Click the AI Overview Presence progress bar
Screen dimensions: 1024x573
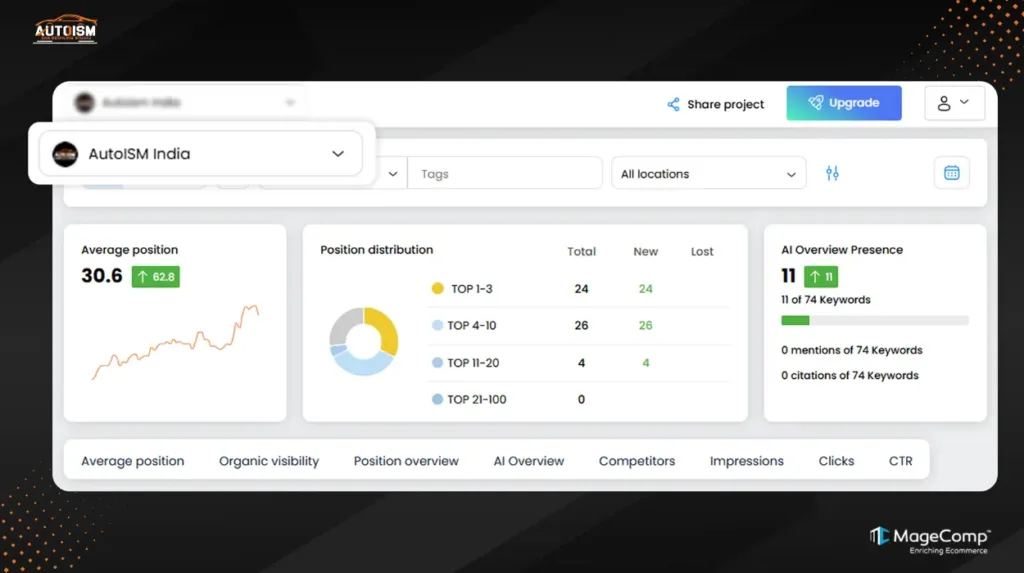pyautogui.click(x=874, y=321)
